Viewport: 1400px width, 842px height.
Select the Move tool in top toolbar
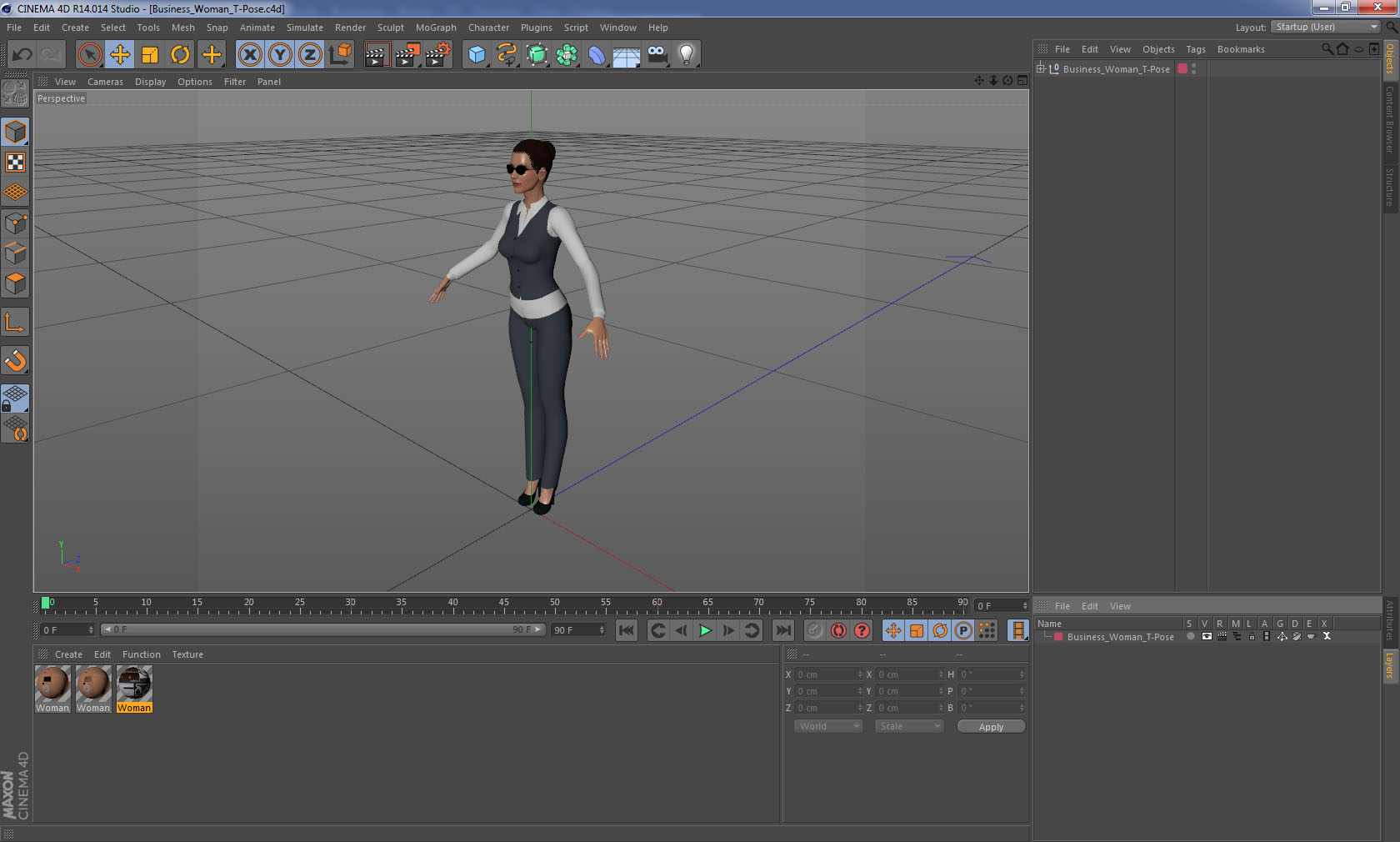(x=120, y=55)
